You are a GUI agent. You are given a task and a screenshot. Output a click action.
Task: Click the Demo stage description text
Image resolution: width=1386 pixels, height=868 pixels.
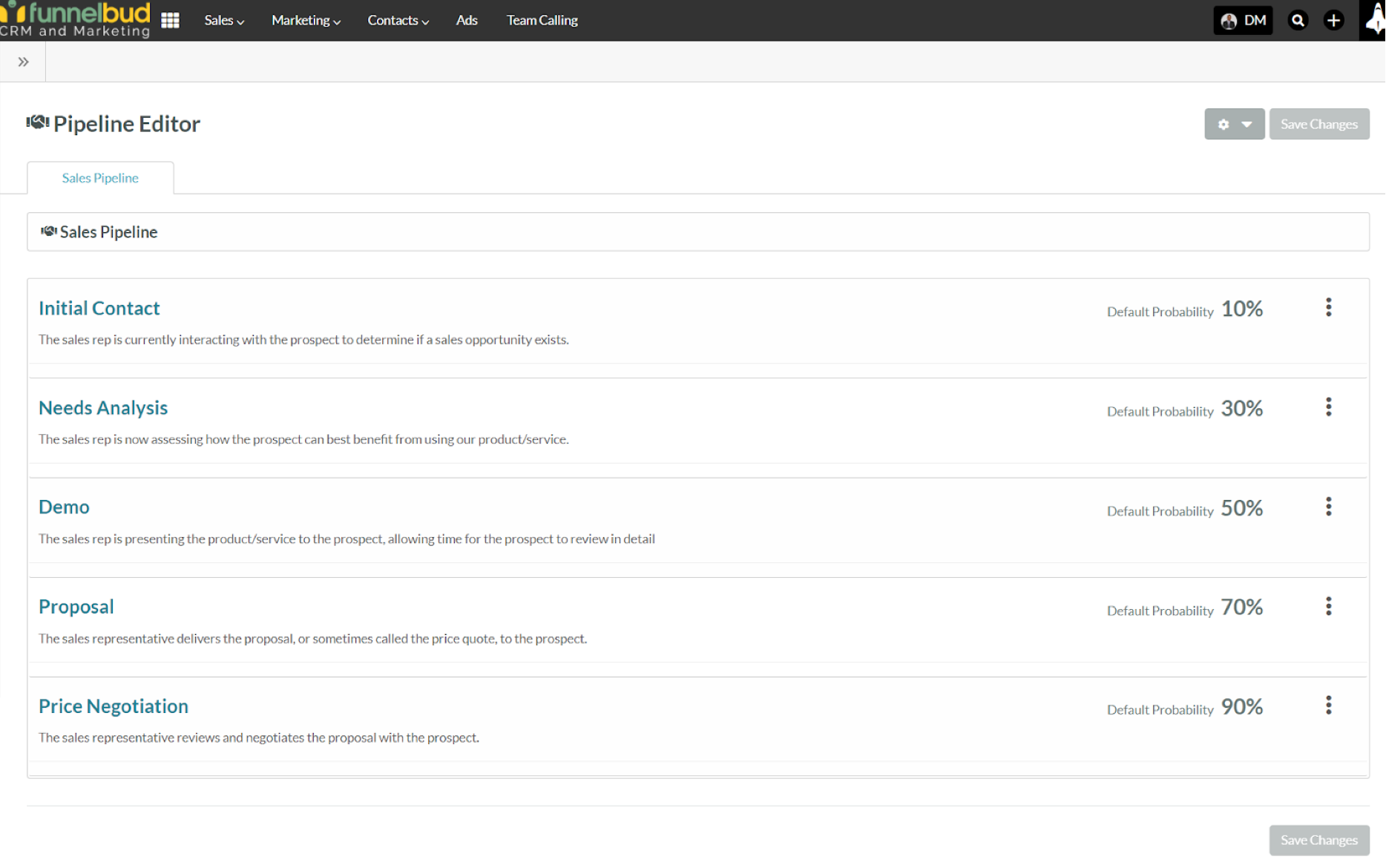346,539
